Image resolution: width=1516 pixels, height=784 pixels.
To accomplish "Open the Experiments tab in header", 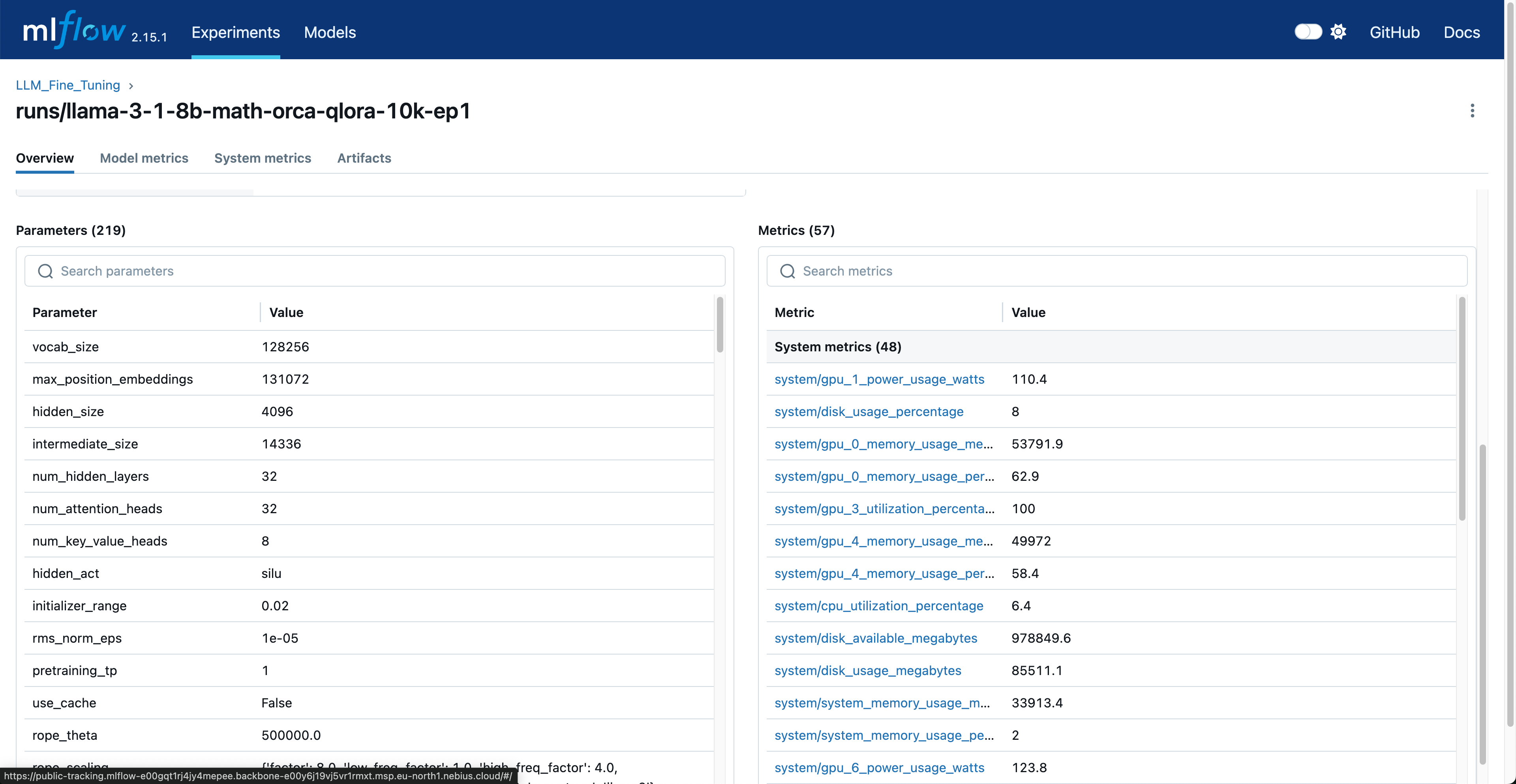I will pos(235,32).
